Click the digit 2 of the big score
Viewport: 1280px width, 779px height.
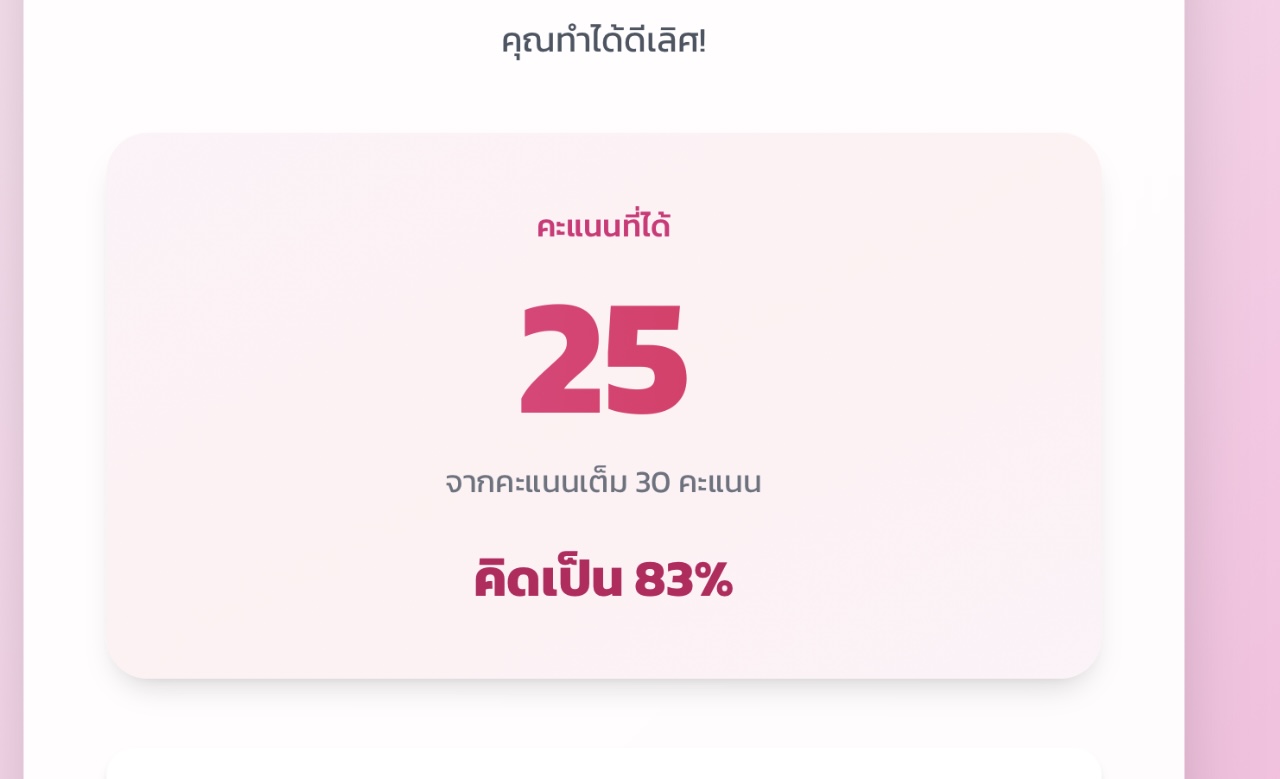coord(560,360)
